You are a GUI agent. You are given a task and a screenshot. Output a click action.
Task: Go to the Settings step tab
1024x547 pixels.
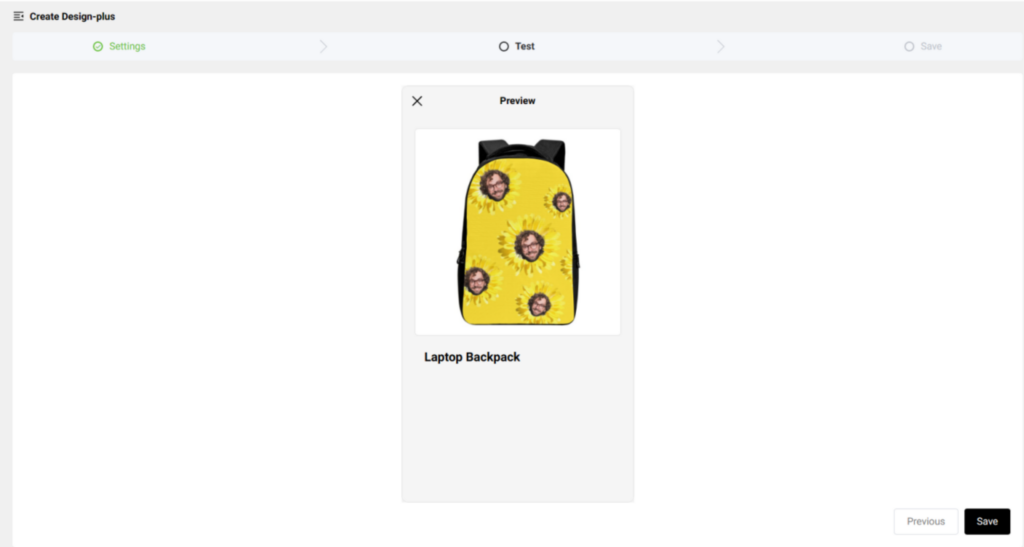(x=127, y=46)
